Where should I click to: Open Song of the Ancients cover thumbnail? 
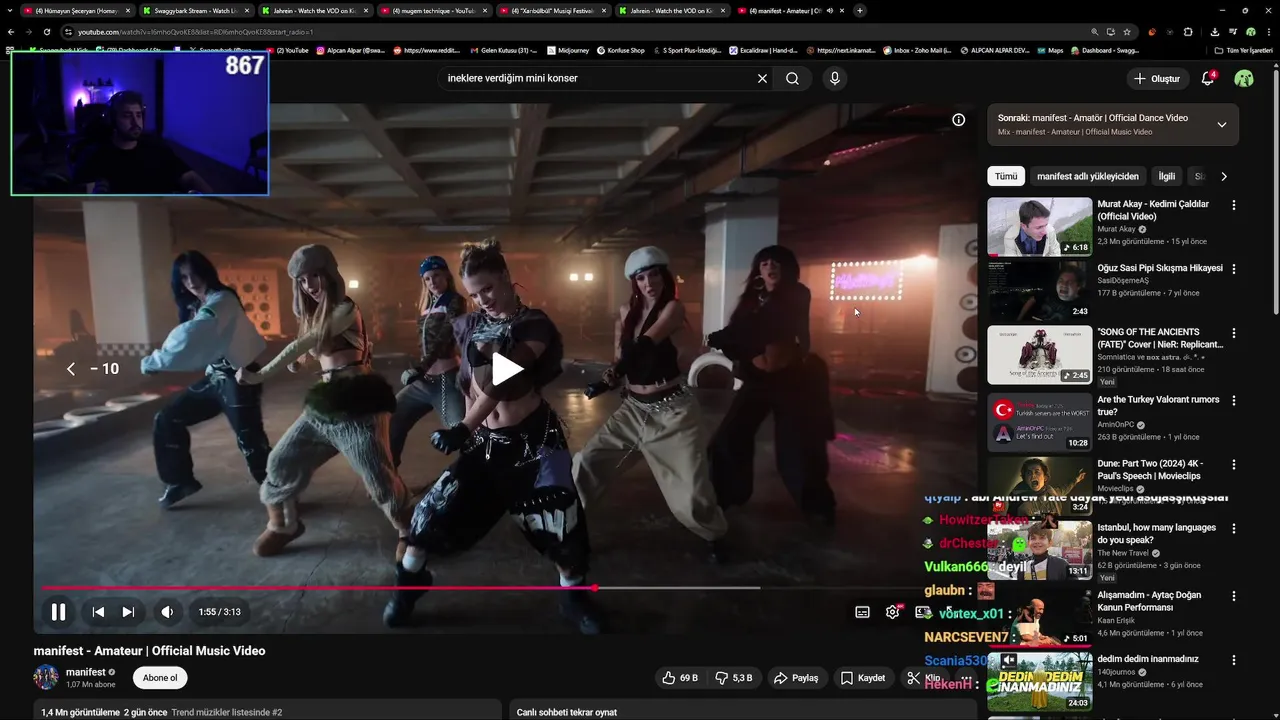coord(1040,355)
